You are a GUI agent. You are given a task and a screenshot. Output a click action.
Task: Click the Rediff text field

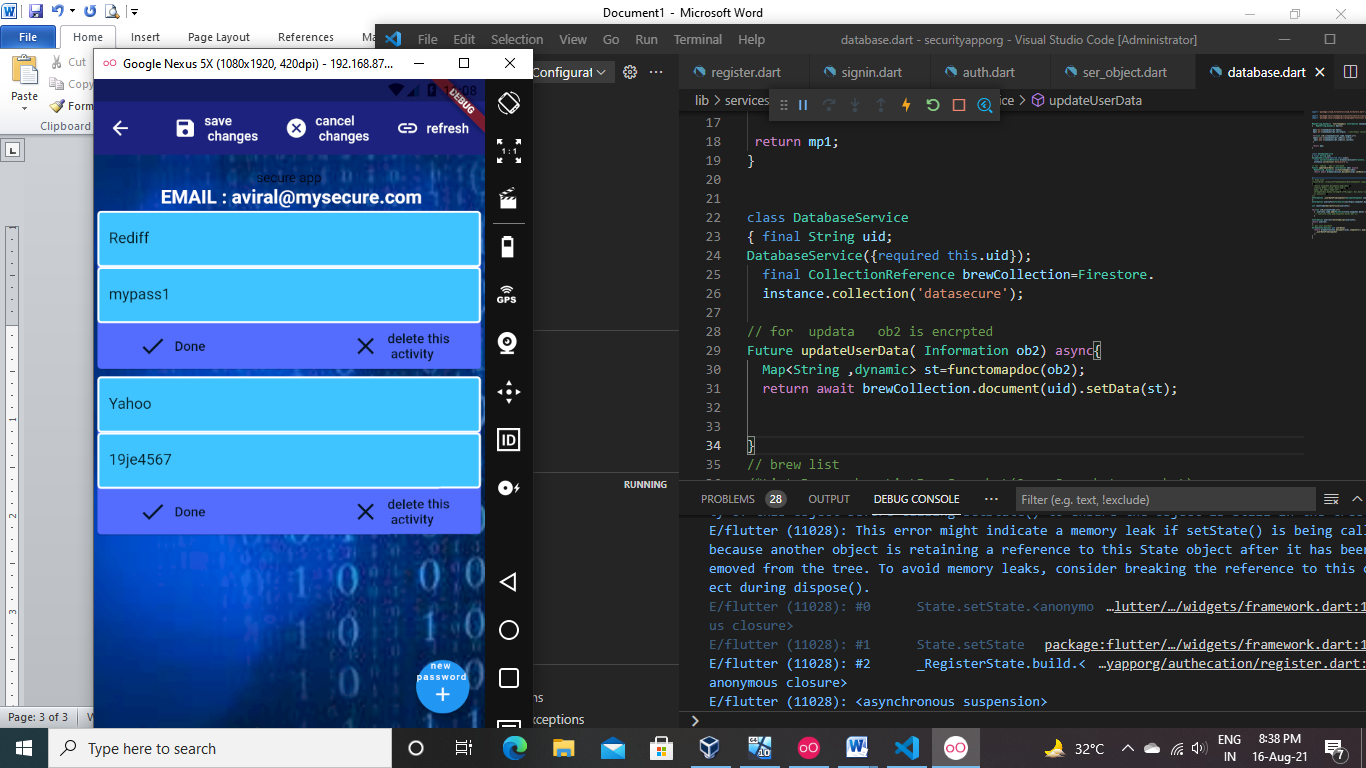pyautogui.click(x=289, y=238)
